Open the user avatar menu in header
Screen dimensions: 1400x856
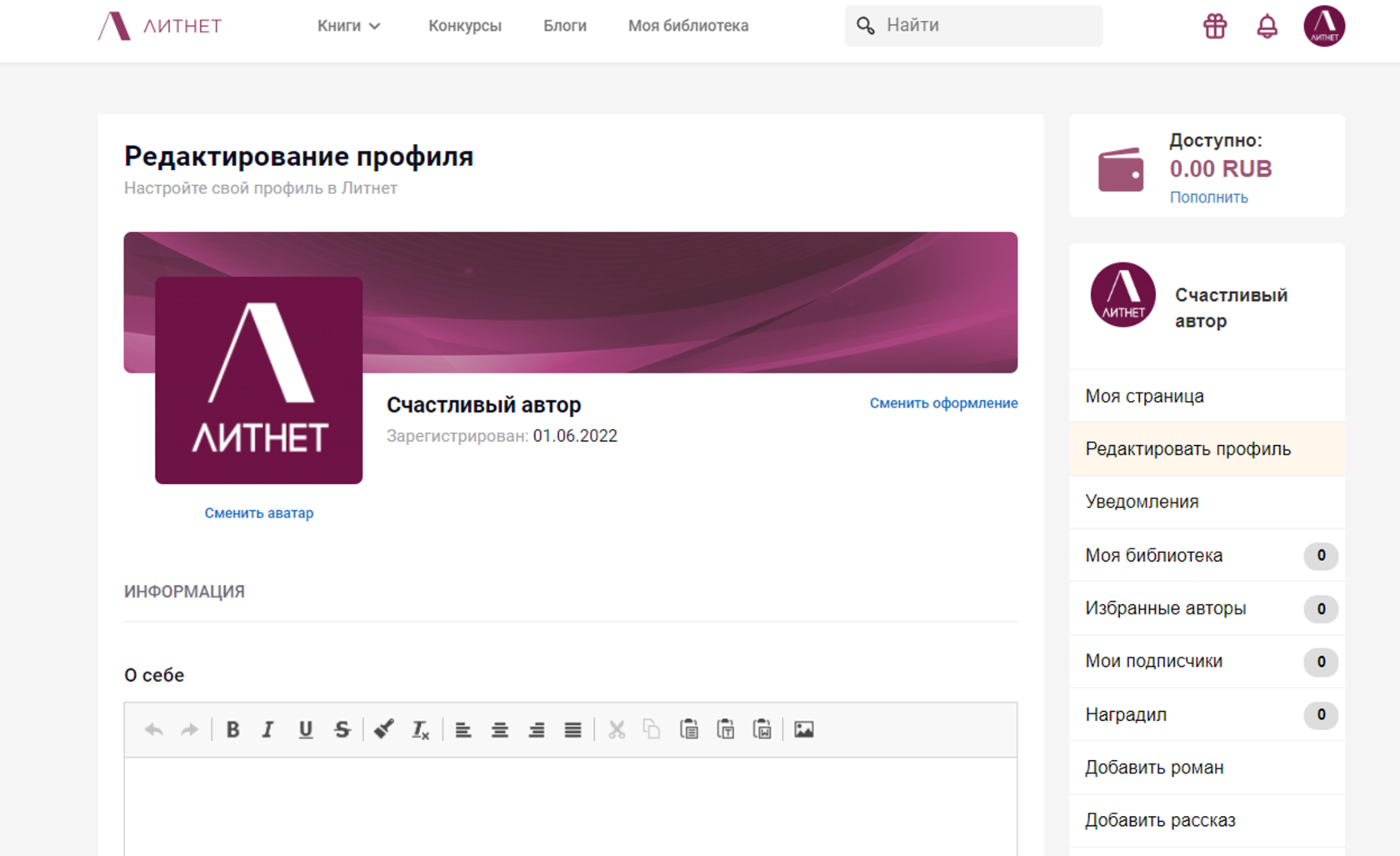coord(1324,26)
